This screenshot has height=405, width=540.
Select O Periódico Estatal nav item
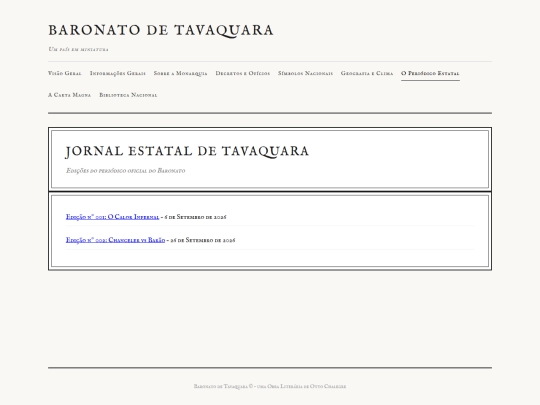click(x=430, y=73)
